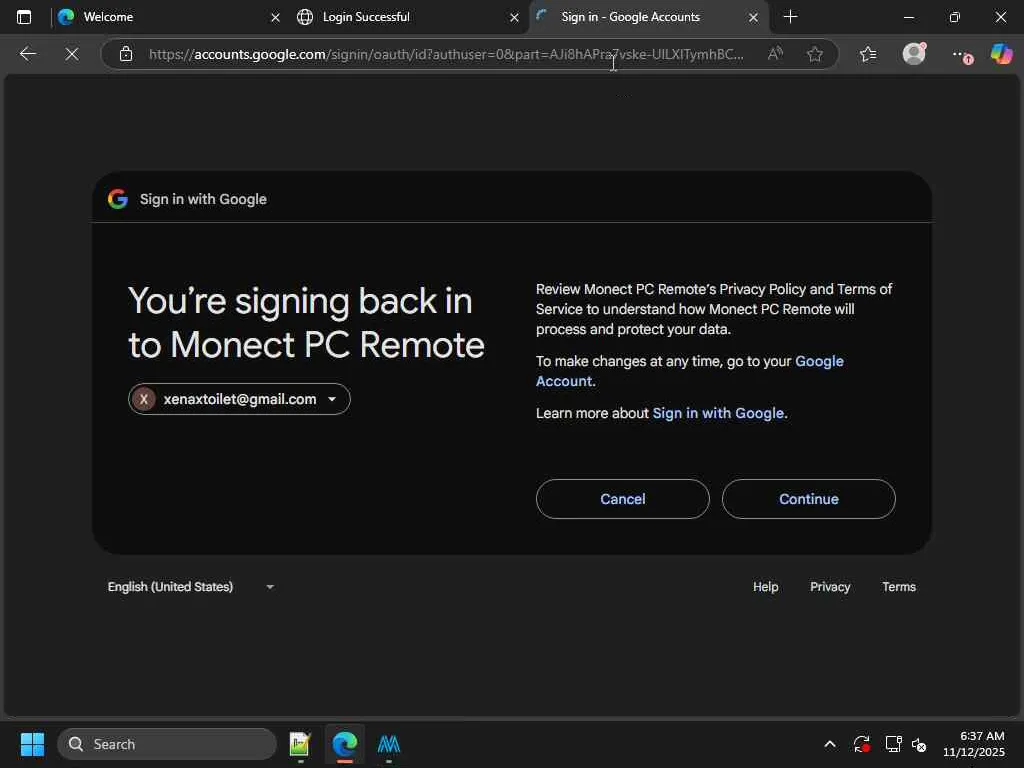Open Monect PC Remote taskbar icon

tap(389, 744)
